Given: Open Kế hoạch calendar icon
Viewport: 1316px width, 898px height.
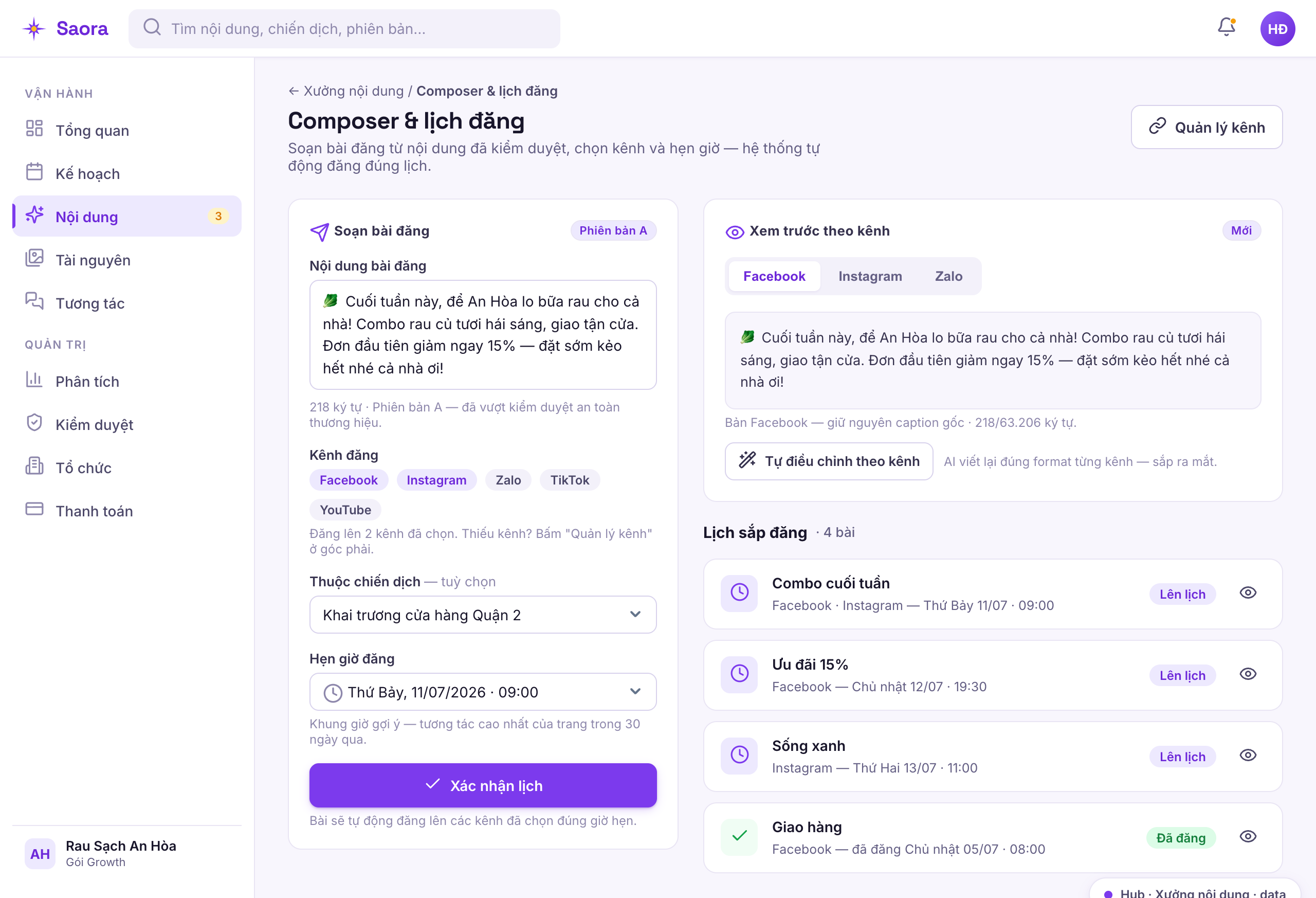Looking at the screenshot, I should (x=34, y=172).
